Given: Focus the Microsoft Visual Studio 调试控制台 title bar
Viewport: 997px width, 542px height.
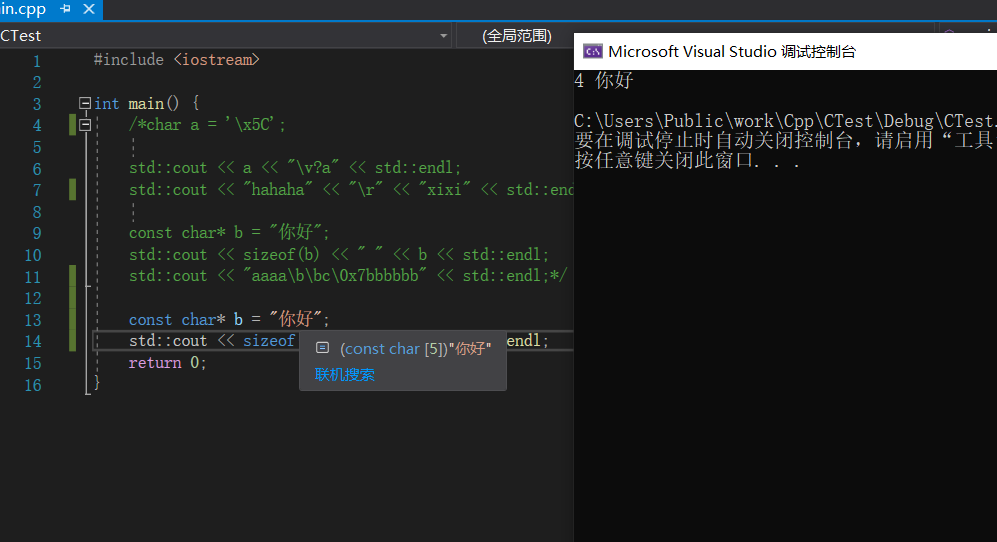Looking at the screenshot, I should (x=732, y=52).
